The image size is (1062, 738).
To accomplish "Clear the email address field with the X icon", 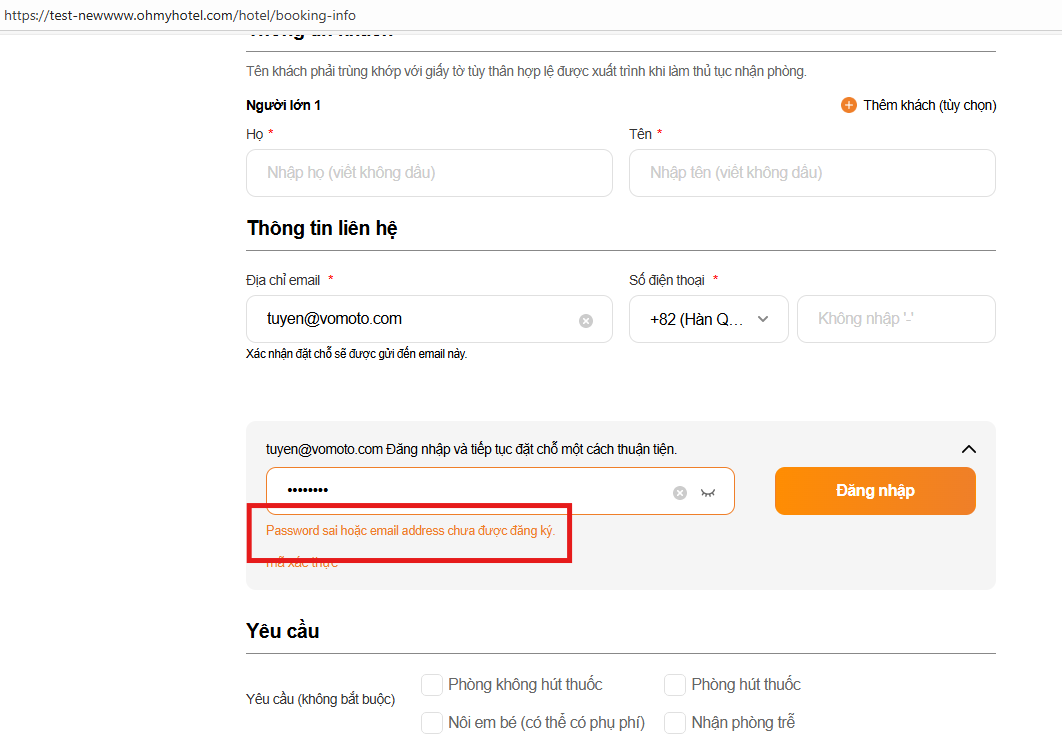I will [586, 321].
